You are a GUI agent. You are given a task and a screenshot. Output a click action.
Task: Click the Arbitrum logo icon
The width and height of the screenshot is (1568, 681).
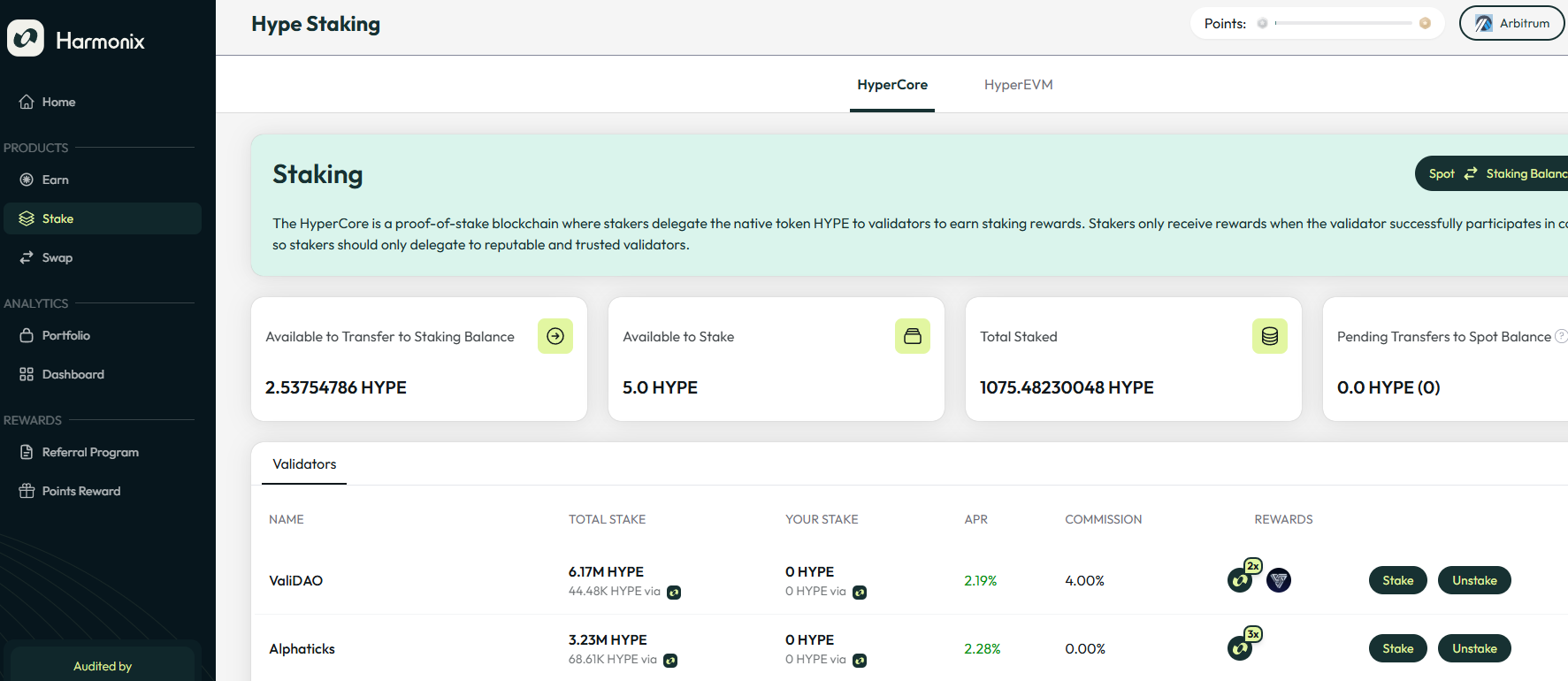1483,24
